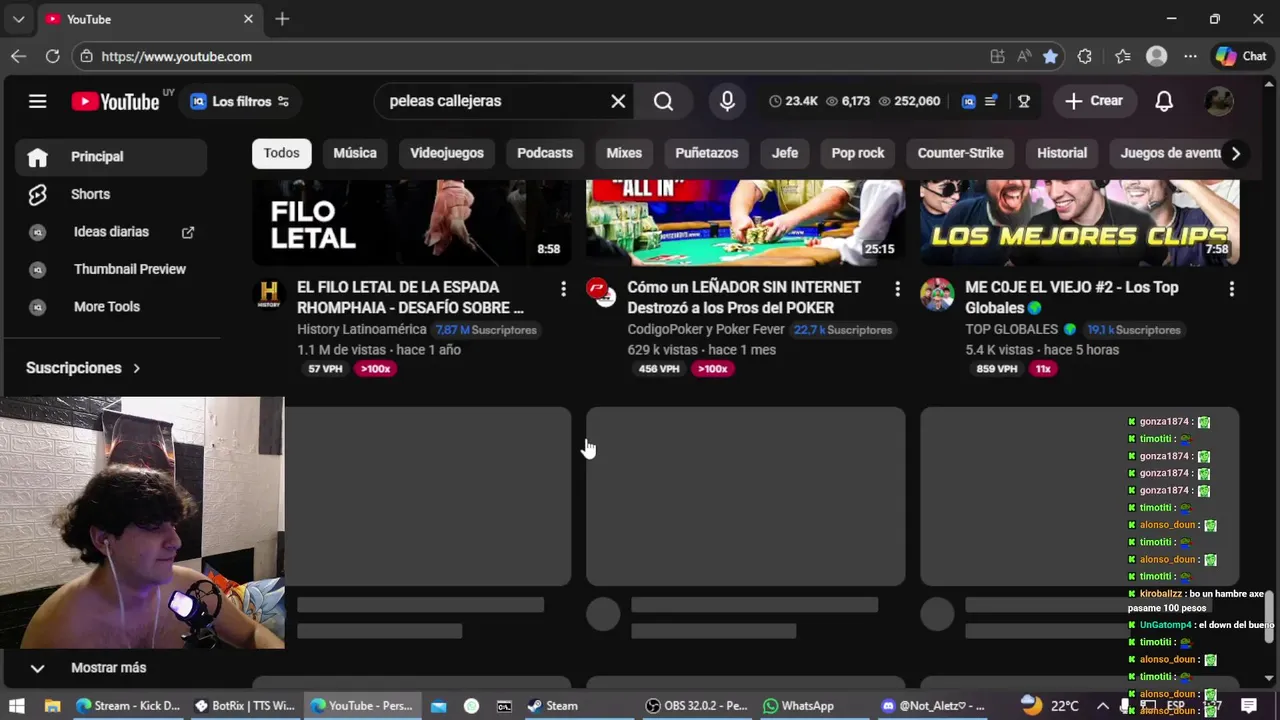Open options menu for ME COJE EL VIEJO video
1280x720 pixels.
pos(1231,289)
